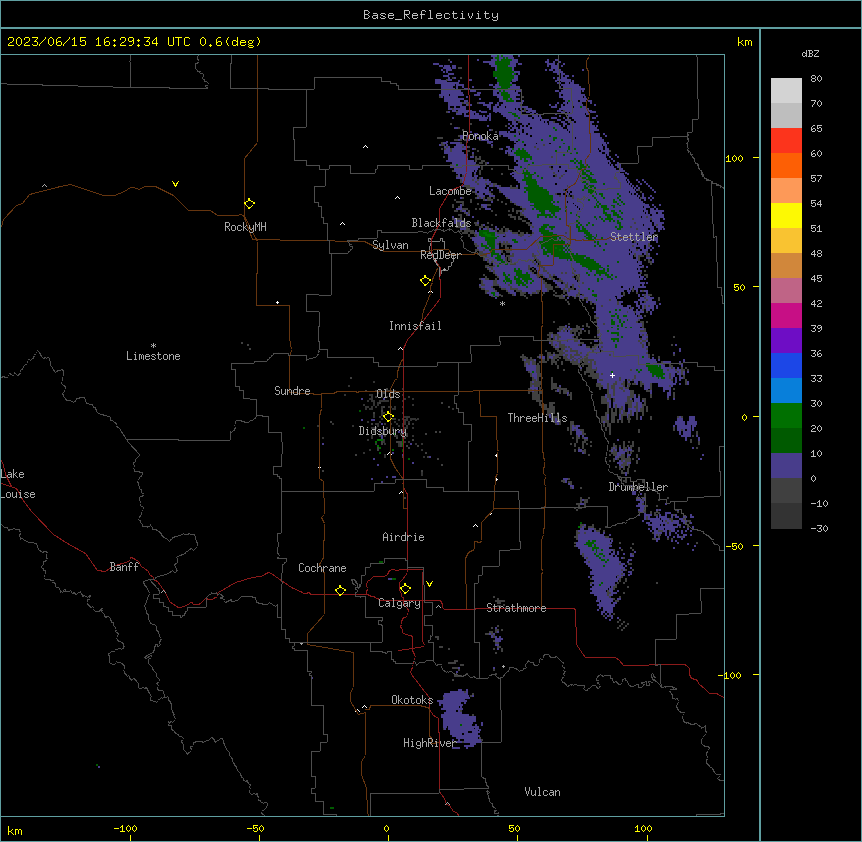Click the Strathmore label

click(516, 608)
